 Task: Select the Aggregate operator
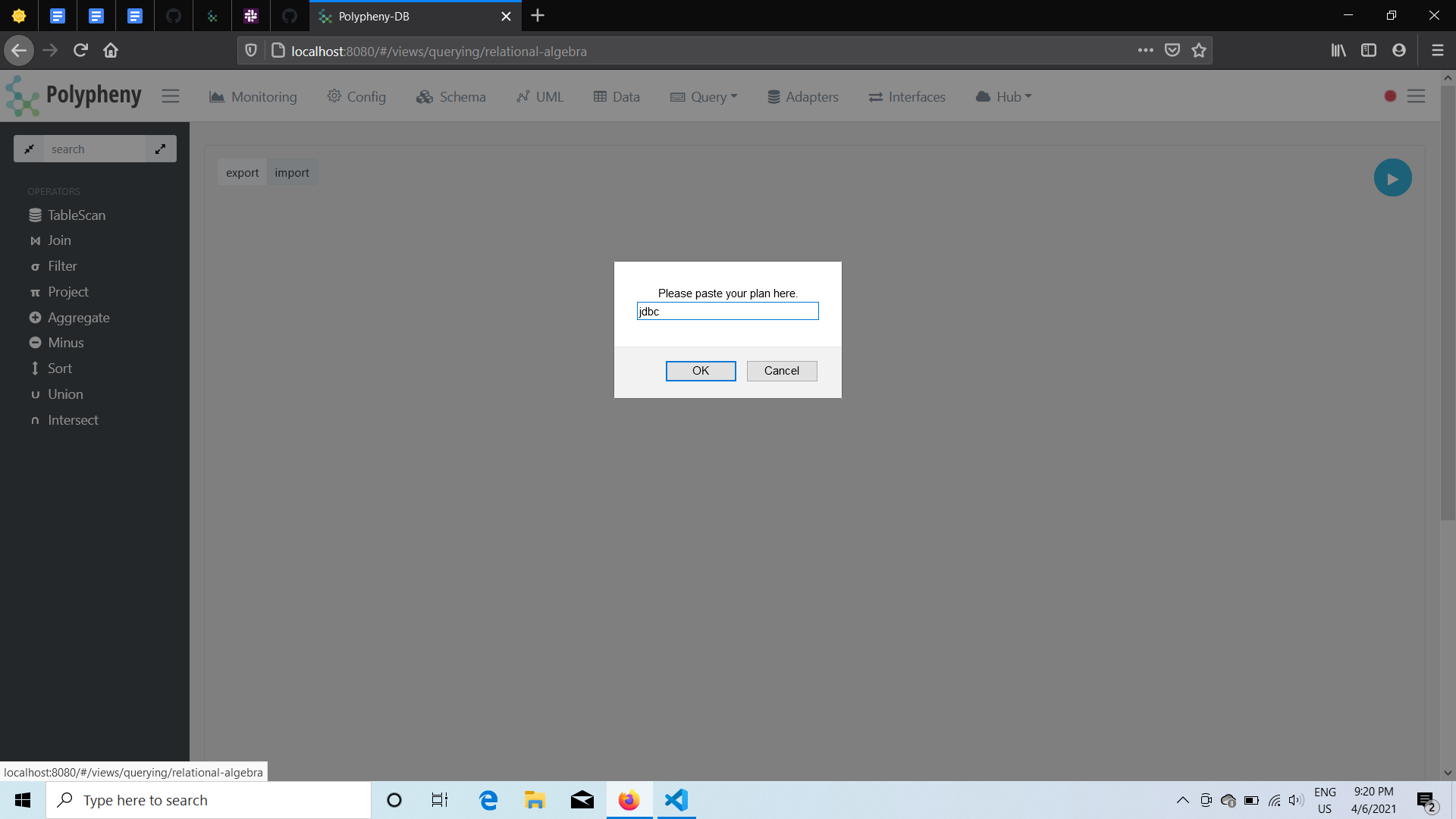[78, 318]
